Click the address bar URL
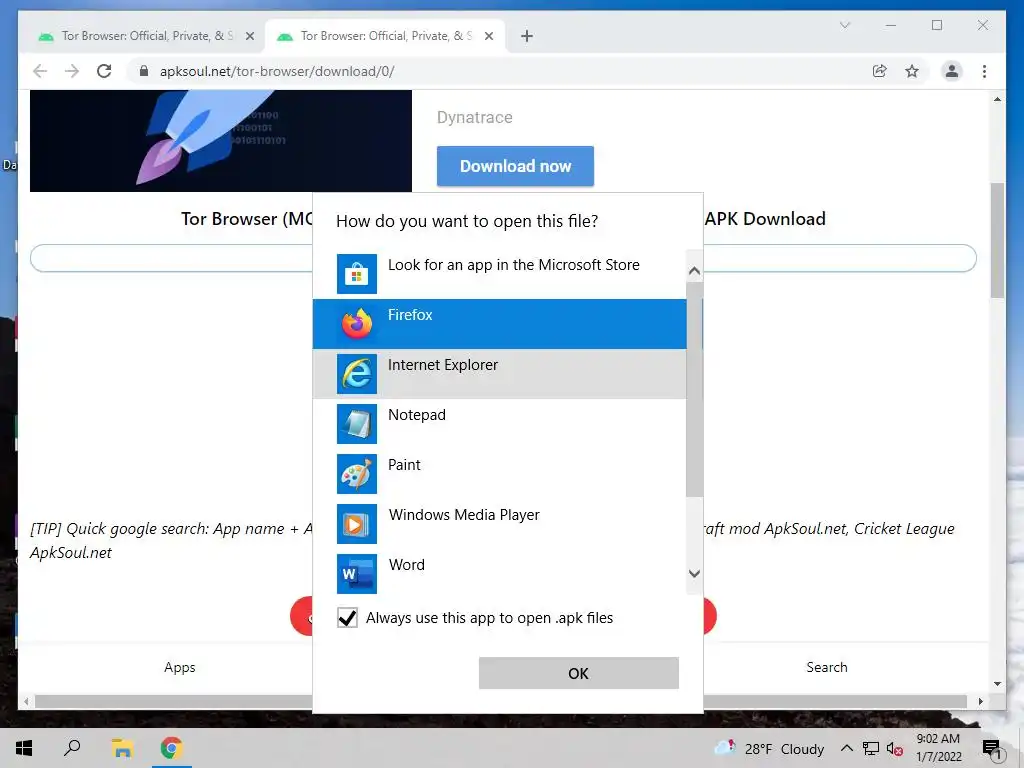 click(x=277, y=71)
